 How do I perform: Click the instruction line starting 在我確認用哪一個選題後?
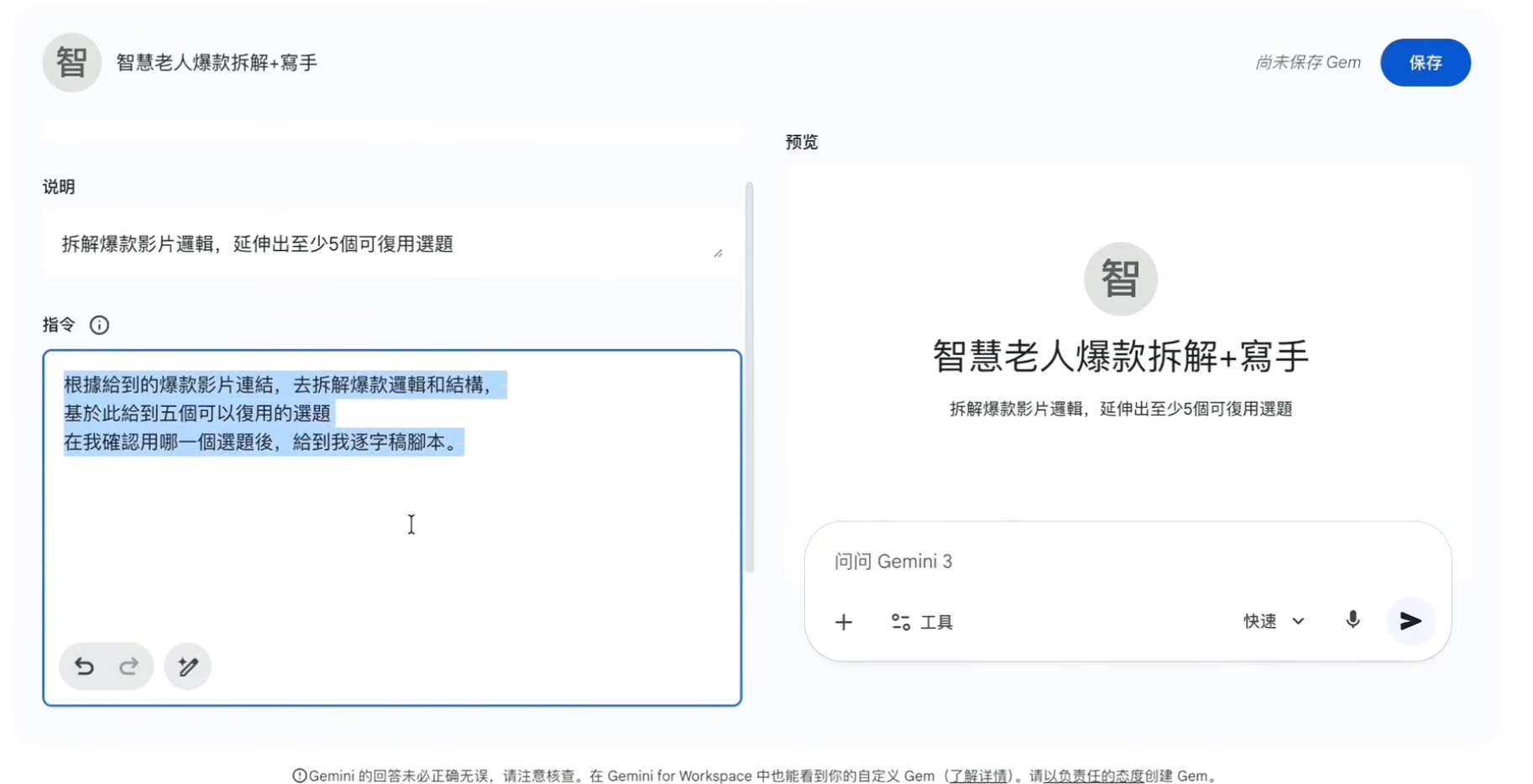click(263, 442)
